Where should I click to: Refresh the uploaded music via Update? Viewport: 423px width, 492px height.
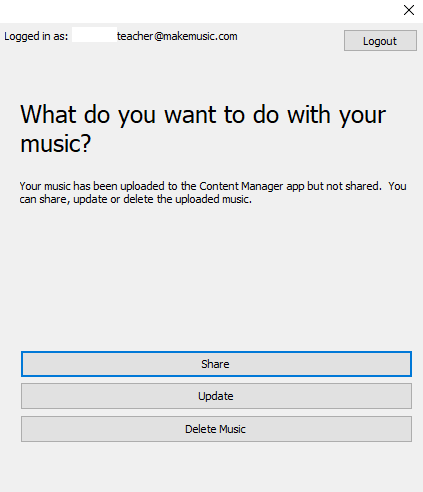216,396
